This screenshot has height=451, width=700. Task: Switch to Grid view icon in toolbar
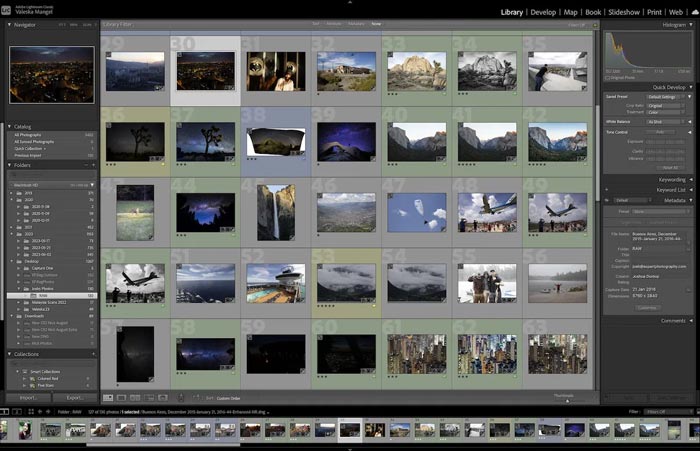[108, 397]
